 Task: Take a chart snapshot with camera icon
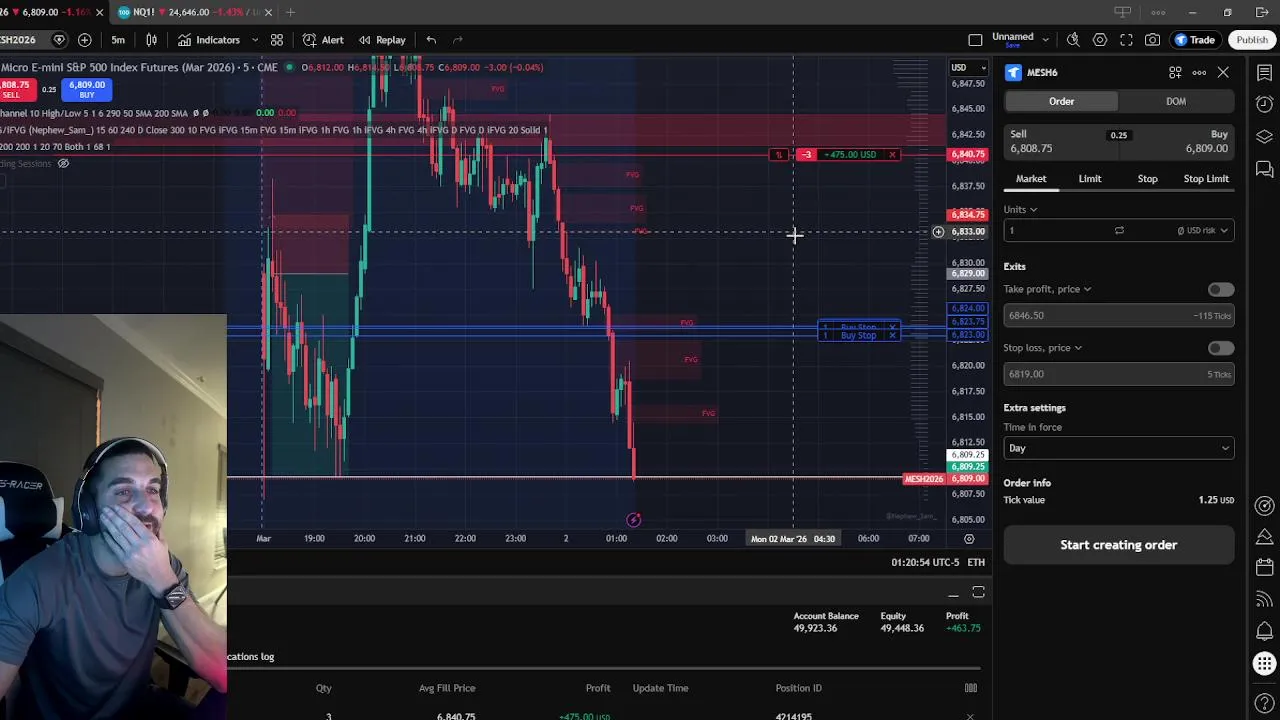tap(1153, 40)
